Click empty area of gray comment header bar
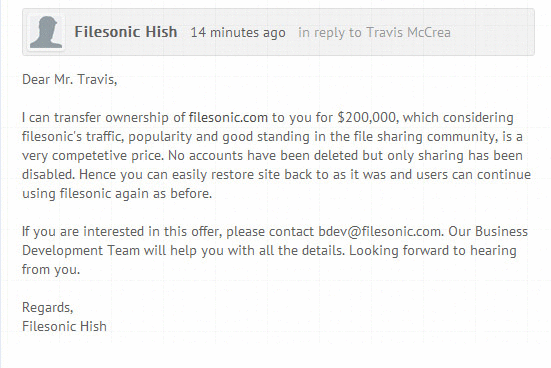The width and height of the screenshot is (551, 368). [492, 32]
